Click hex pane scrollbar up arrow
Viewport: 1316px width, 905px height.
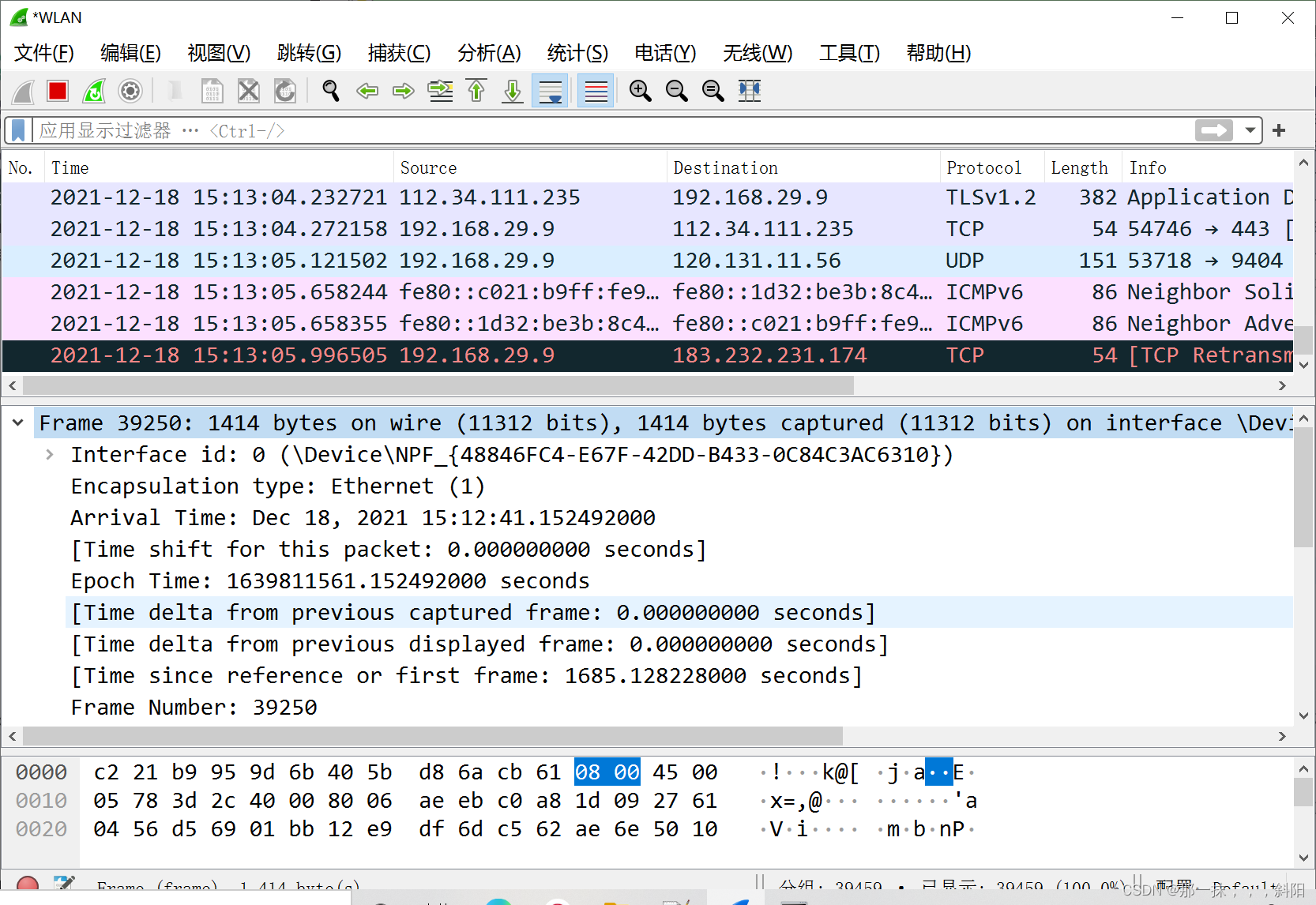1304,768
